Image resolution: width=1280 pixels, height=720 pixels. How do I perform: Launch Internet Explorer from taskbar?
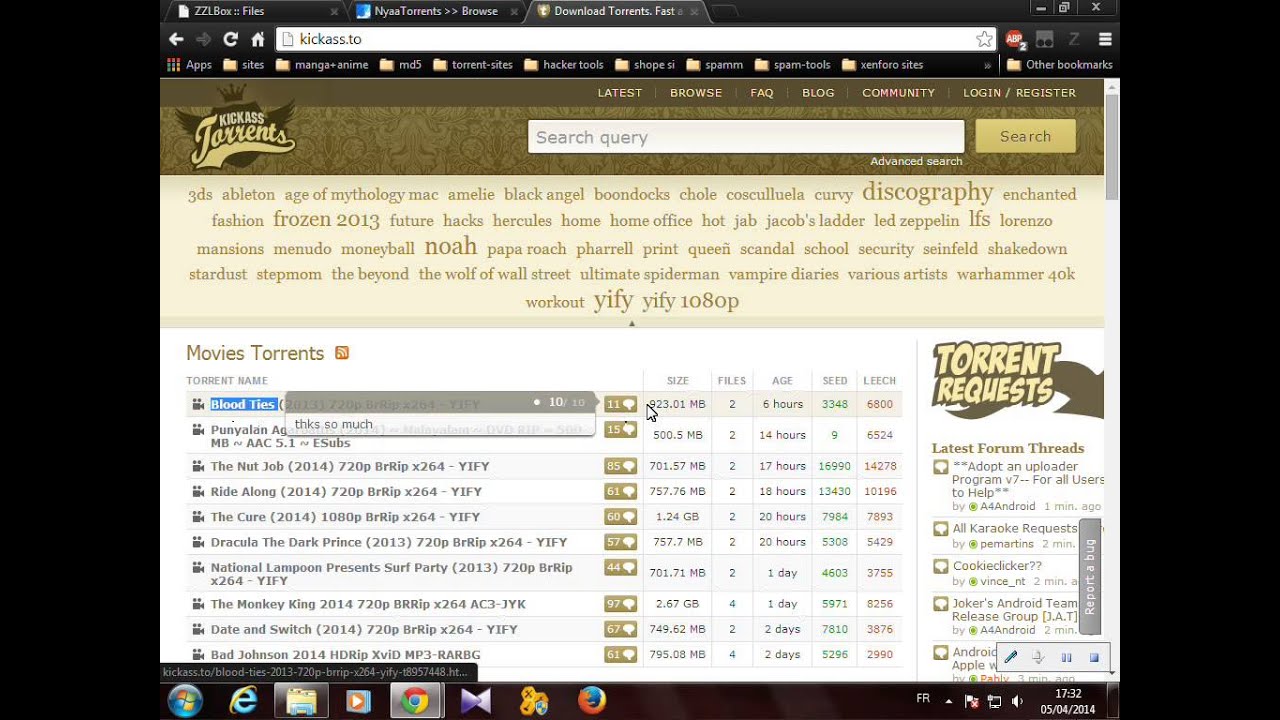pos(243,701)
